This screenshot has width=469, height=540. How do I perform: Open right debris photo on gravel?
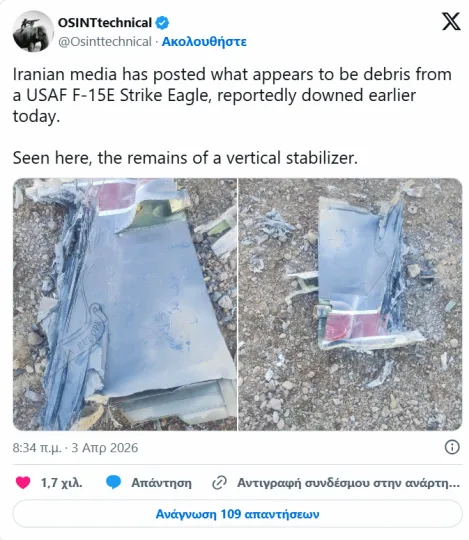[x=350, y=304]
